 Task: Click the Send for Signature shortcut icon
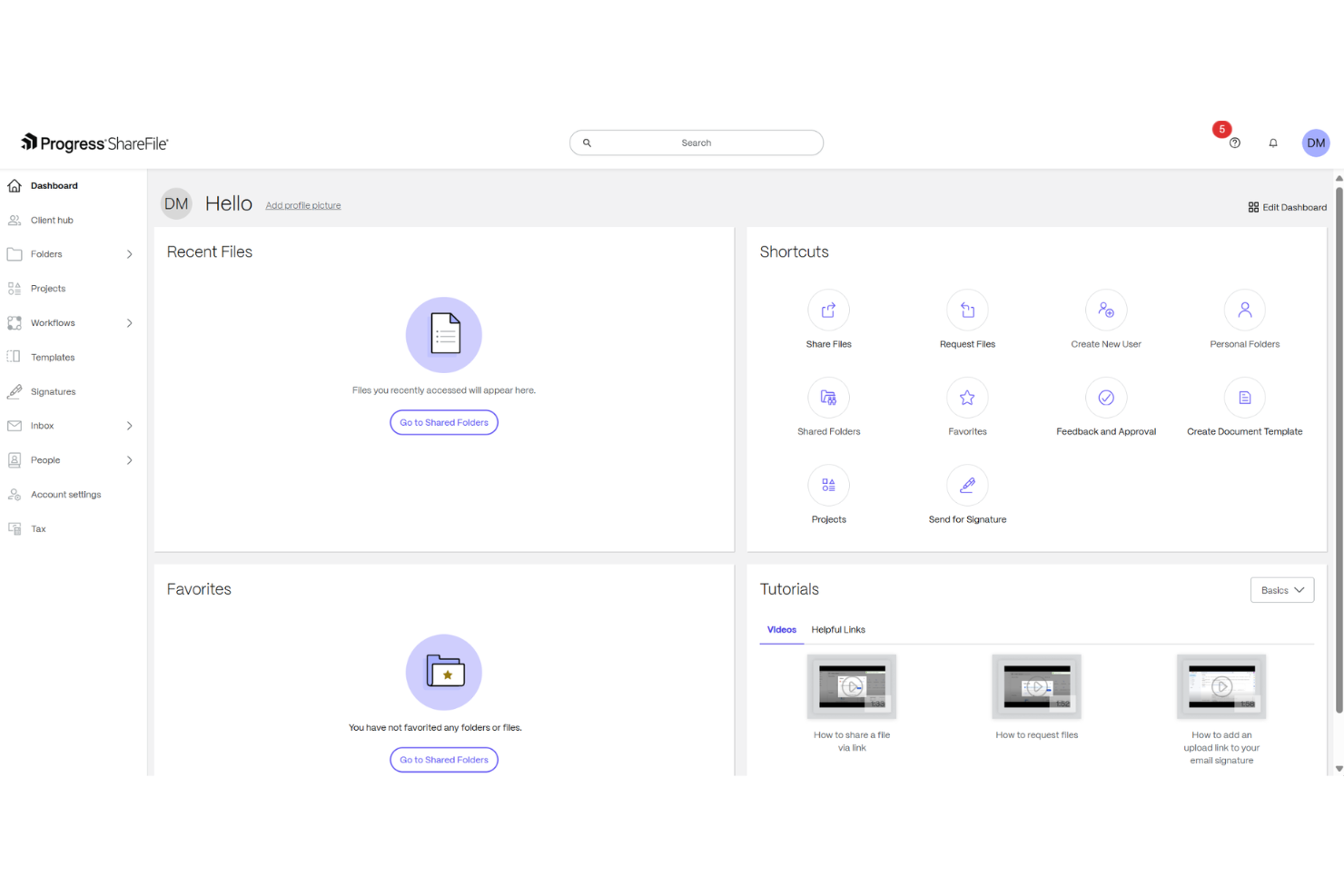pos(968,486)
